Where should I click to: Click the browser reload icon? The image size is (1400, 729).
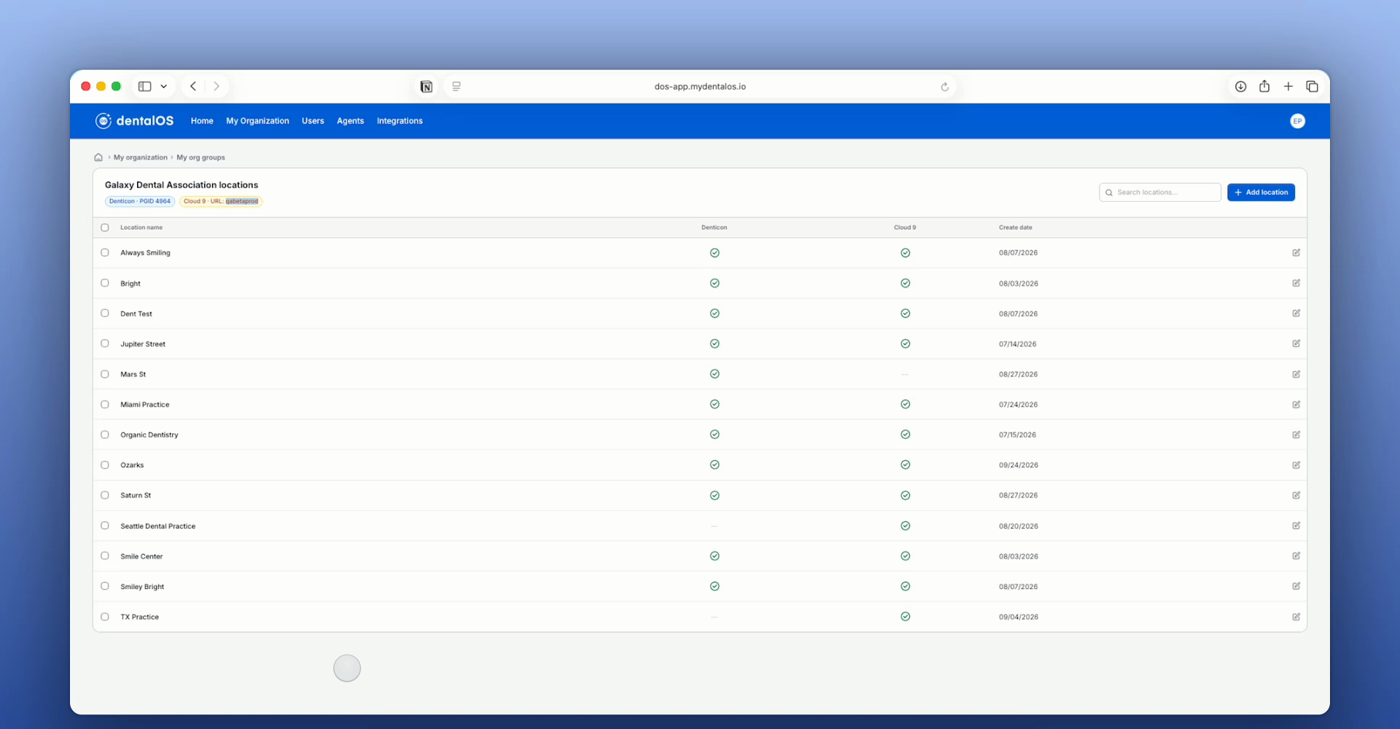(x=944, y=87)
